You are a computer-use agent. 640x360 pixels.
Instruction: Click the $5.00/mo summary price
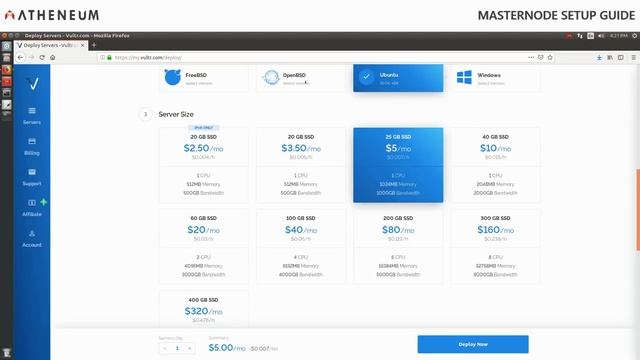tap(227, 348)
